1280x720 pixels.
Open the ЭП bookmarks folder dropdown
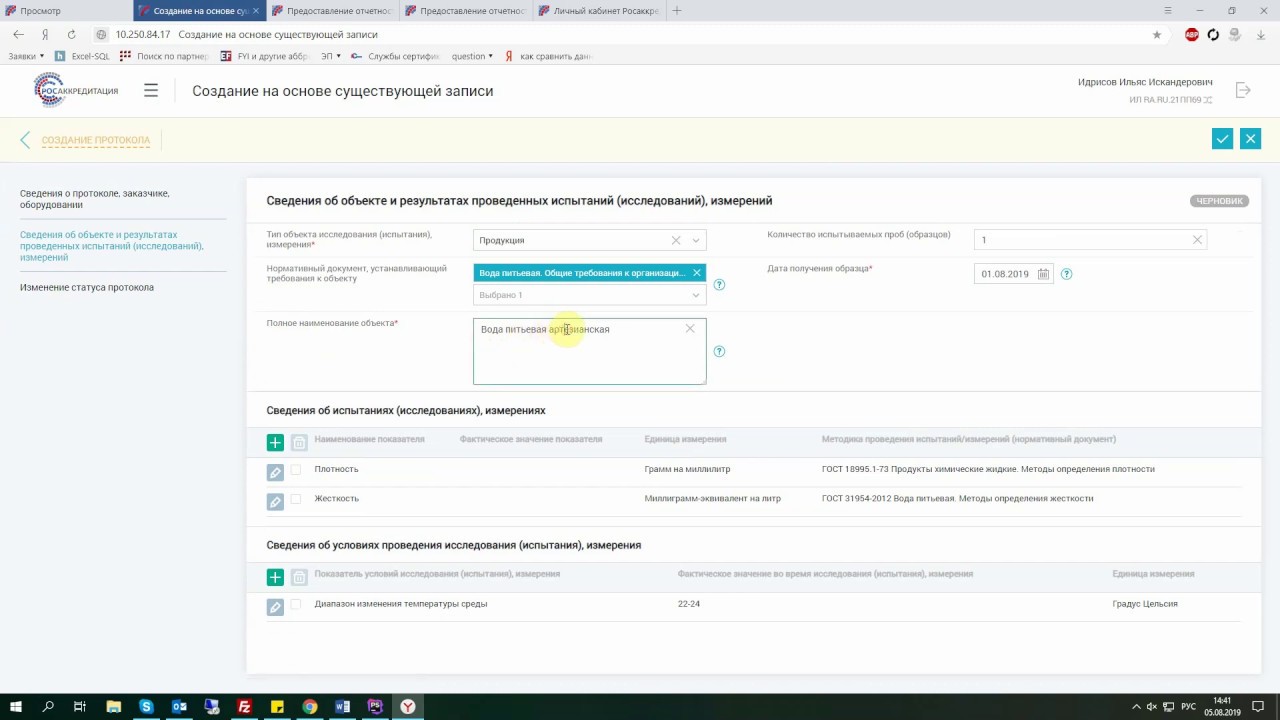tap(331, 56)
